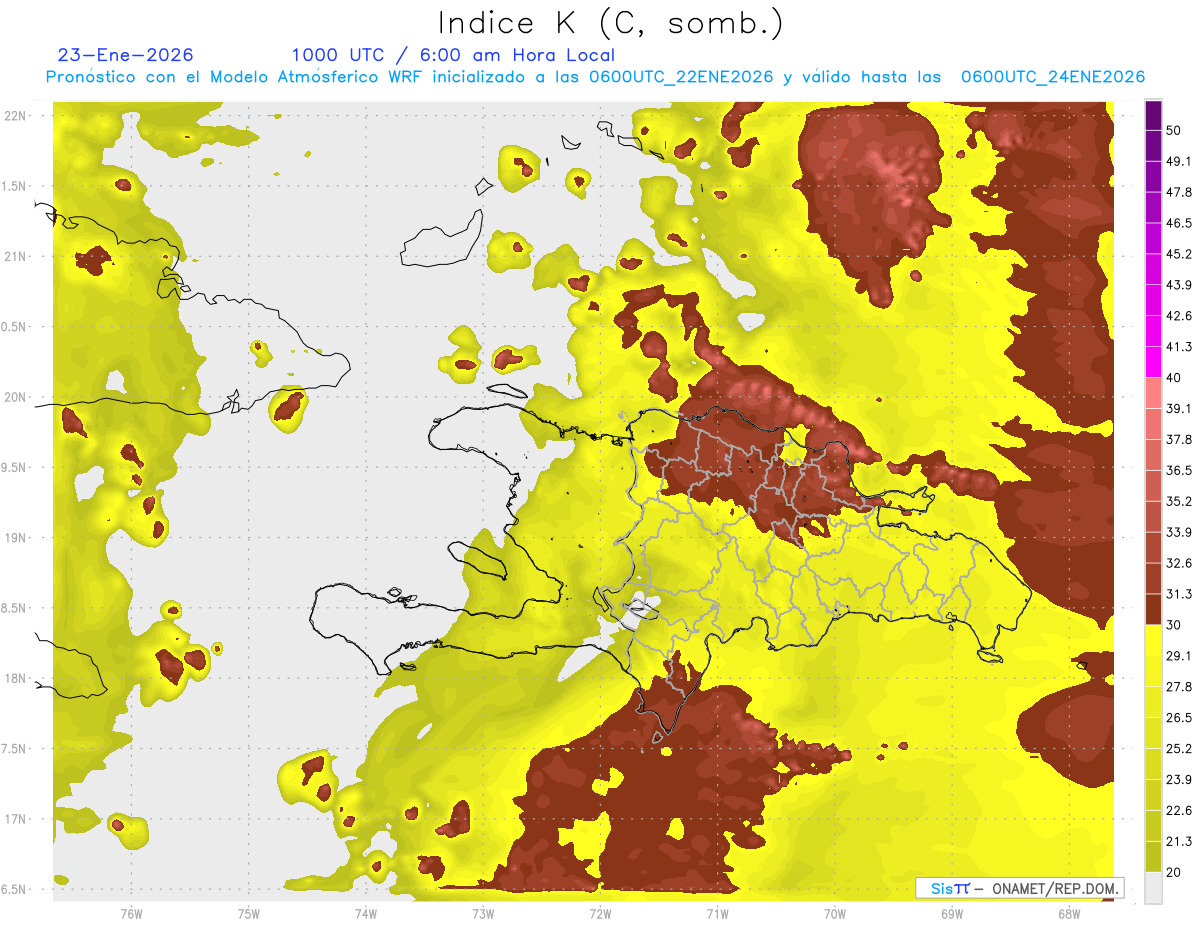The width and height of the screenshot is (1200, 927).
Task: Click the legend value "30"
Action: pos(1175,625)
